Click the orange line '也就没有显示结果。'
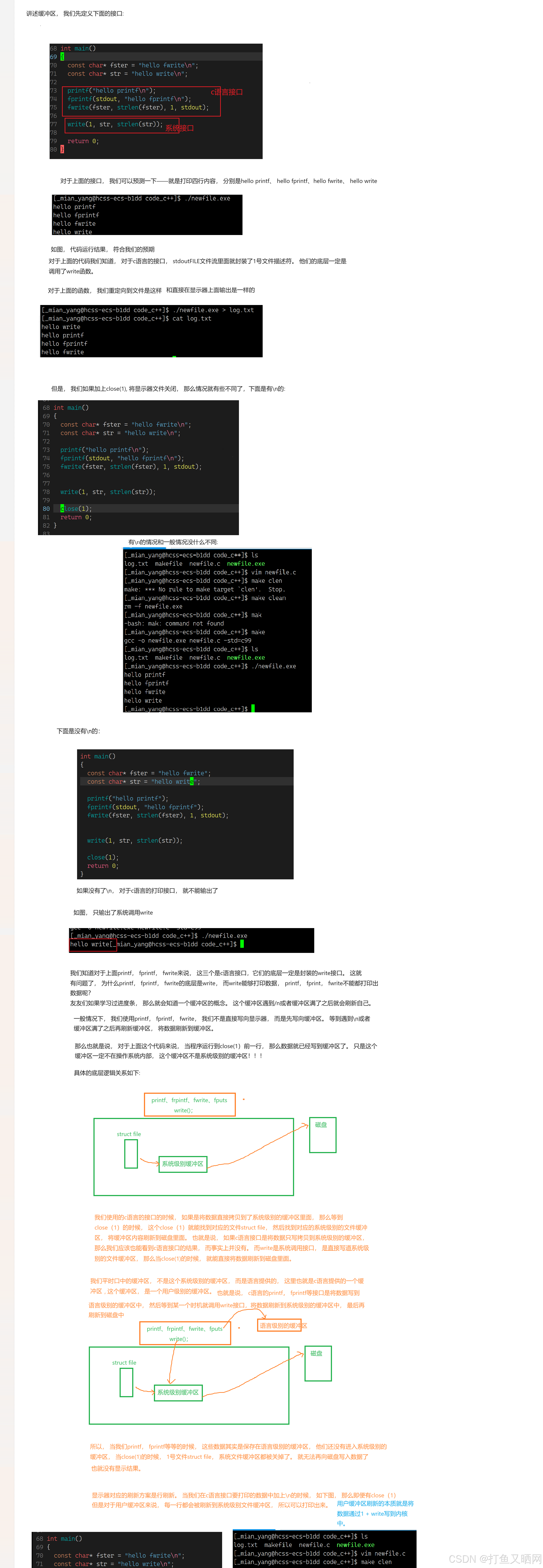Viewport: 543px width, 1568px height. tap(117, 1469)
